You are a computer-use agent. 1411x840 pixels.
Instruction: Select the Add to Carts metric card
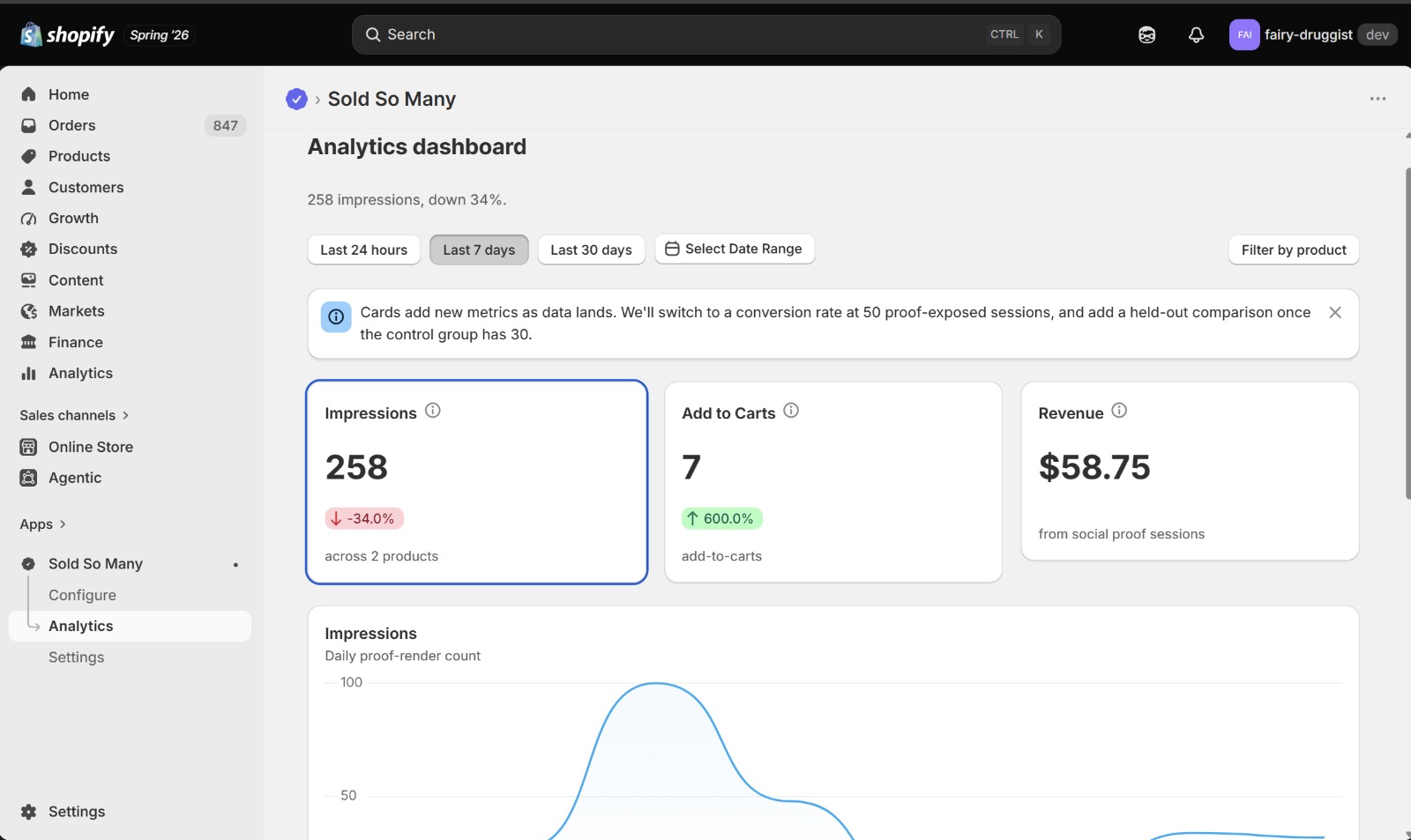833,482
